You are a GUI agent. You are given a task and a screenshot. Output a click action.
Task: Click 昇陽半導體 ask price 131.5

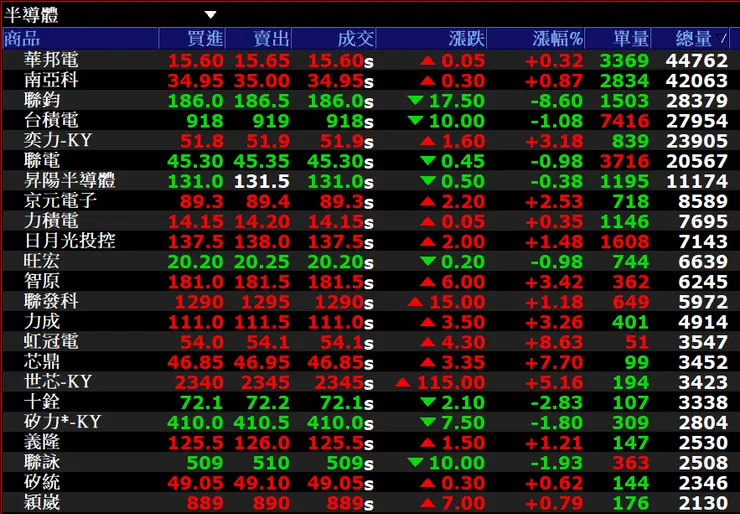(x=262, y=182)
